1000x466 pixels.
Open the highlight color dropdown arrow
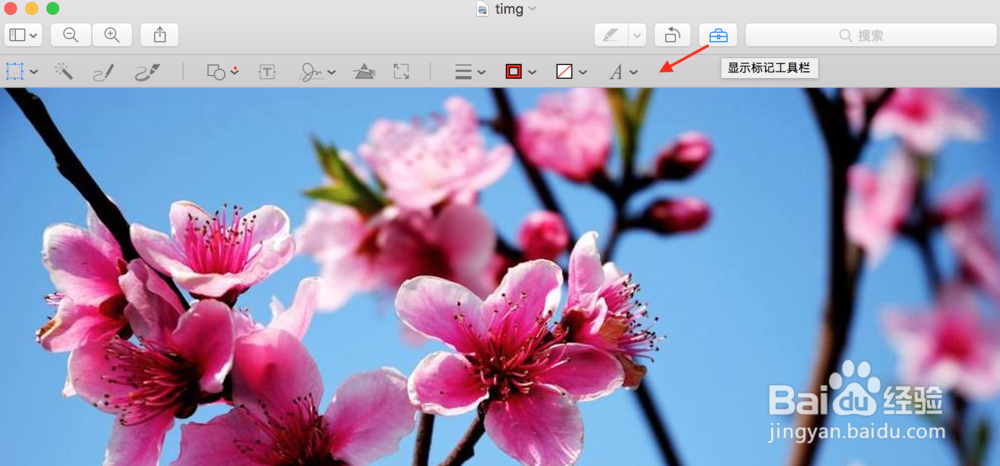click(637, 35)
